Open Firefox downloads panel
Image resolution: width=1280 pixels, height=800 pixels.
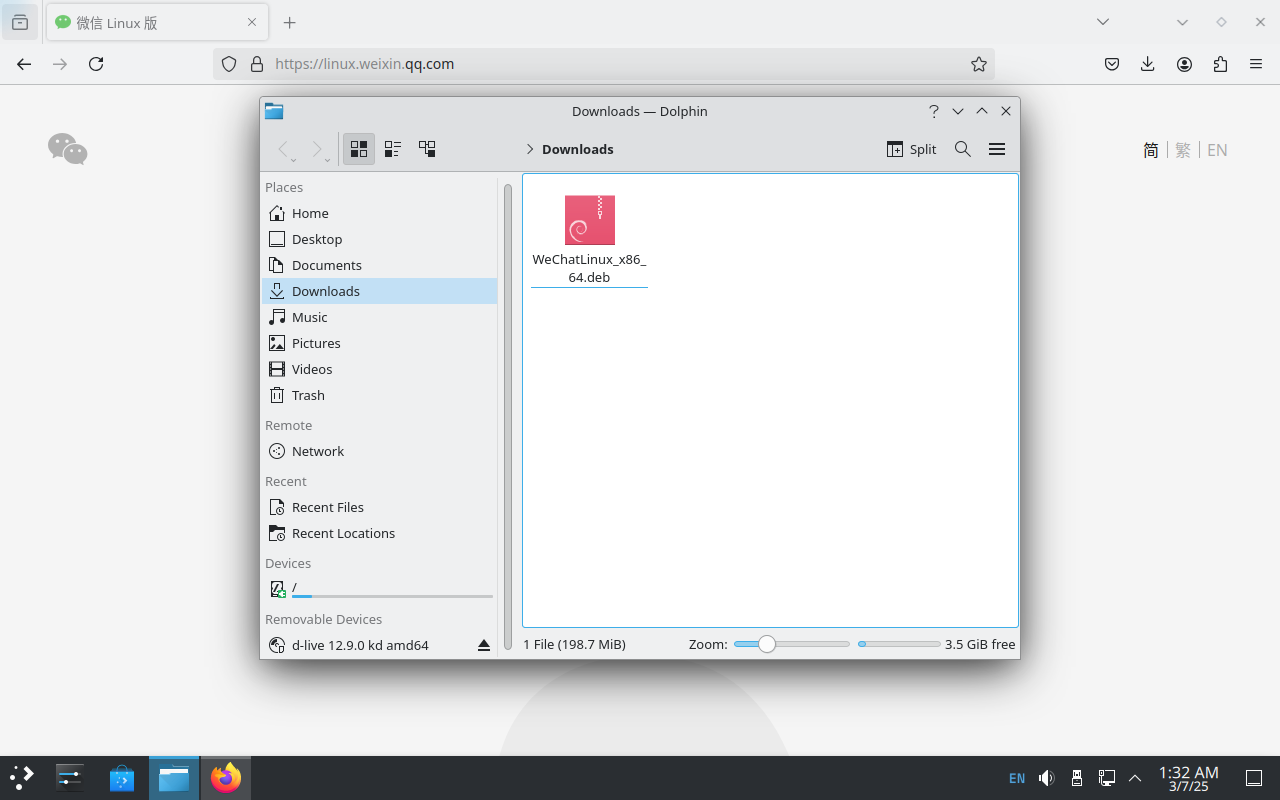point(1148,64)
